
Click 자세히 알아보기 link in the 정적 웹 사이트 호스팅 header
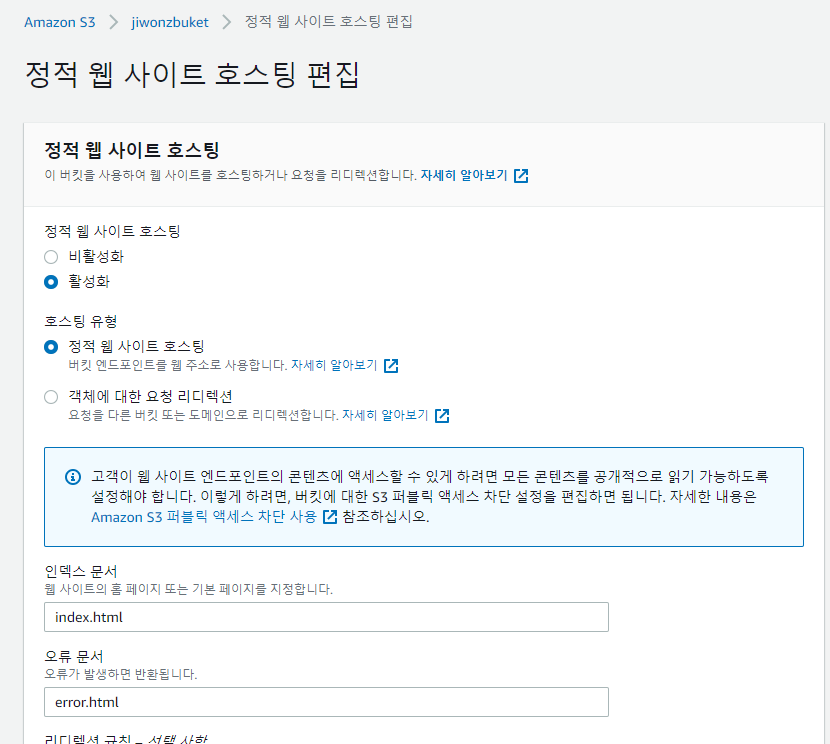[464, 175]
